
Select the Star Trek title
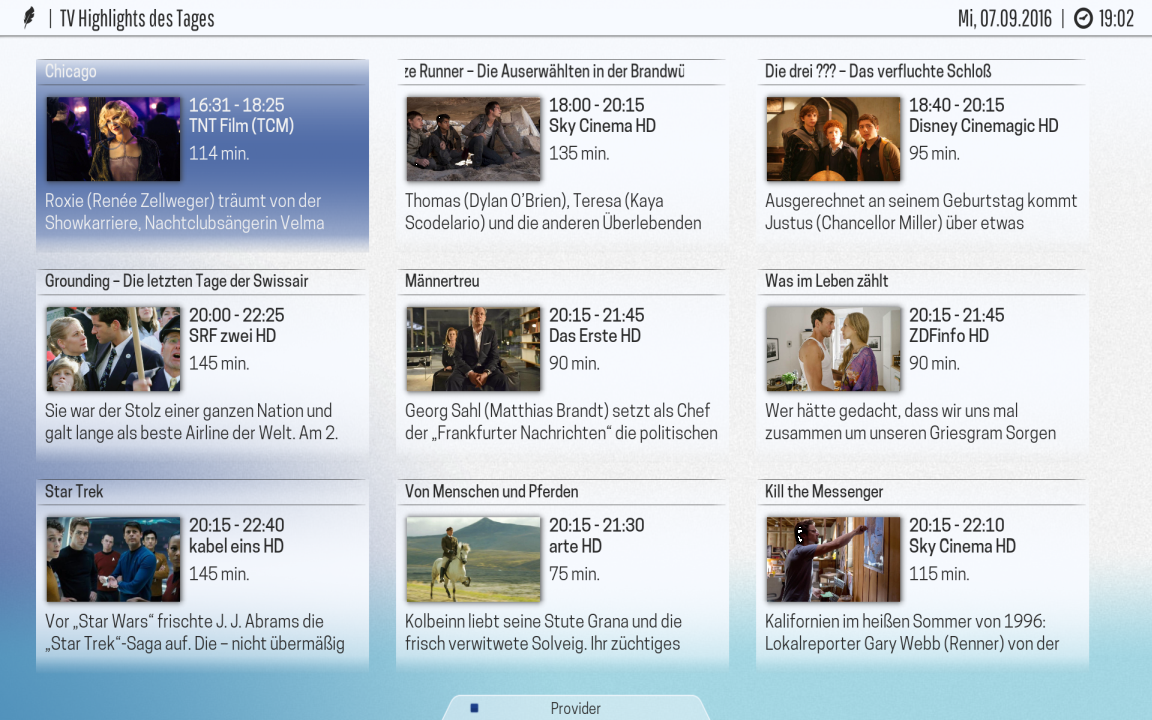click(74, 492)
